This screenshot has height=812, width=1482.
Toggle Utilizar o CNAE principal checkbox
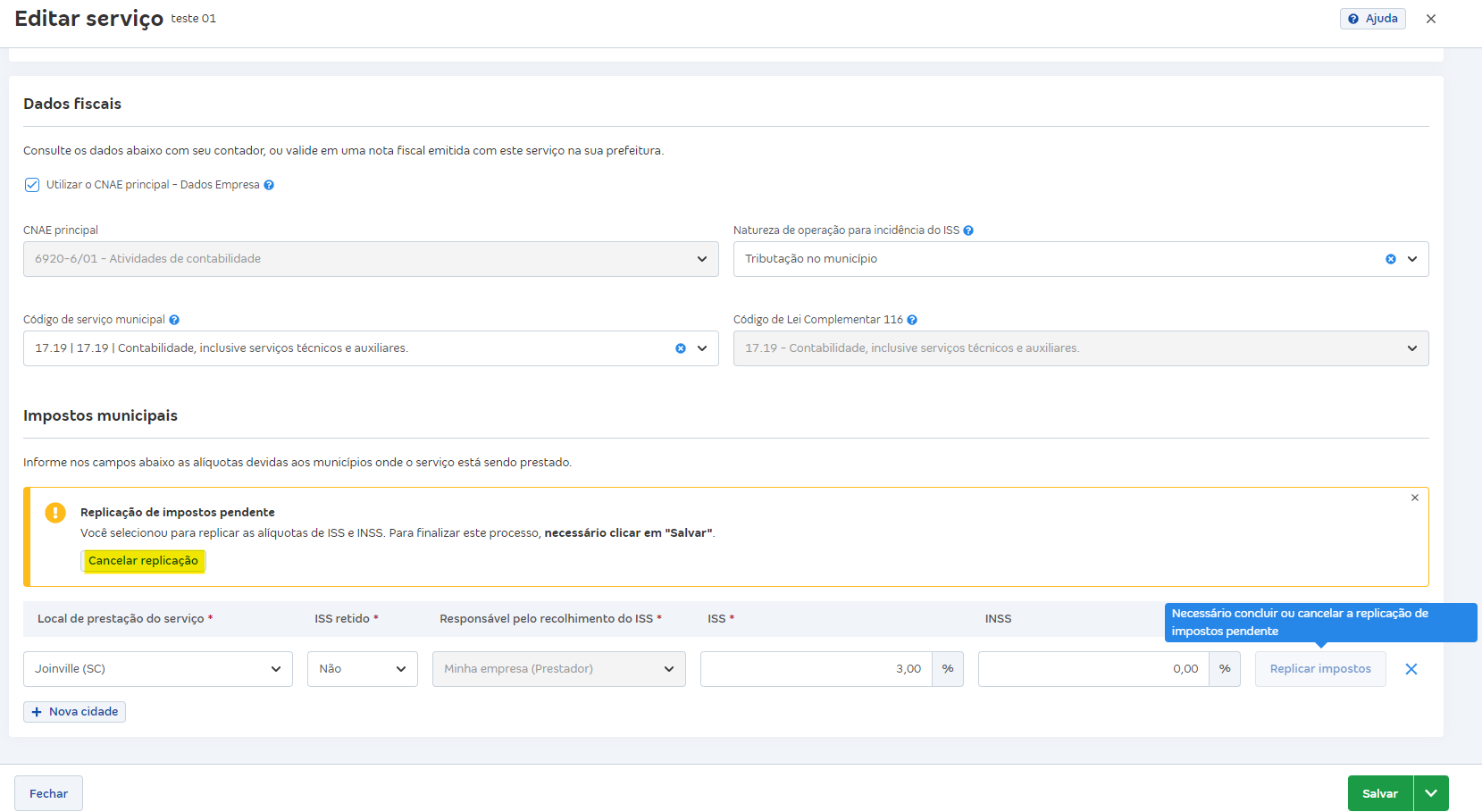click(32, 185)
